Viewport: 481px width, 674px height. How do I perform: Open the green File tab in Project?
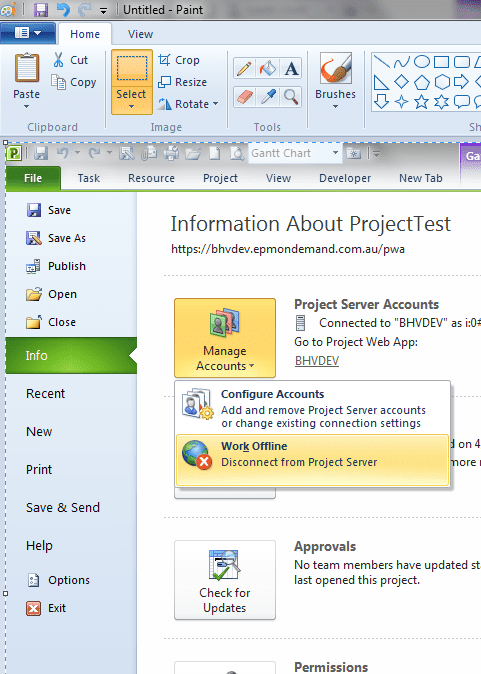point(33,178)
